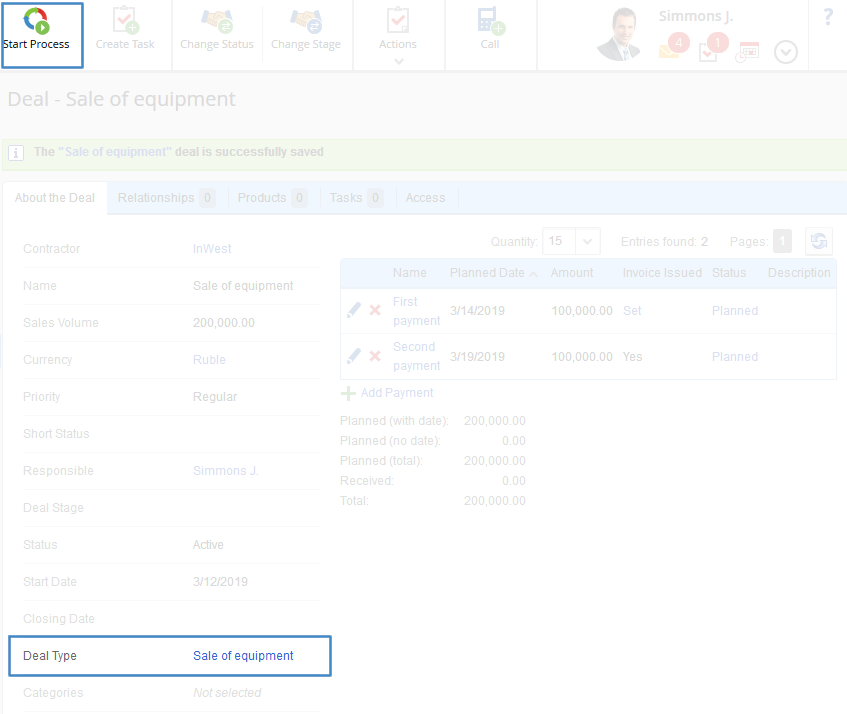Open the calendar icon in user panel
Image resolution: width=847 pixels, height=714 pixels.
(747, 52)
